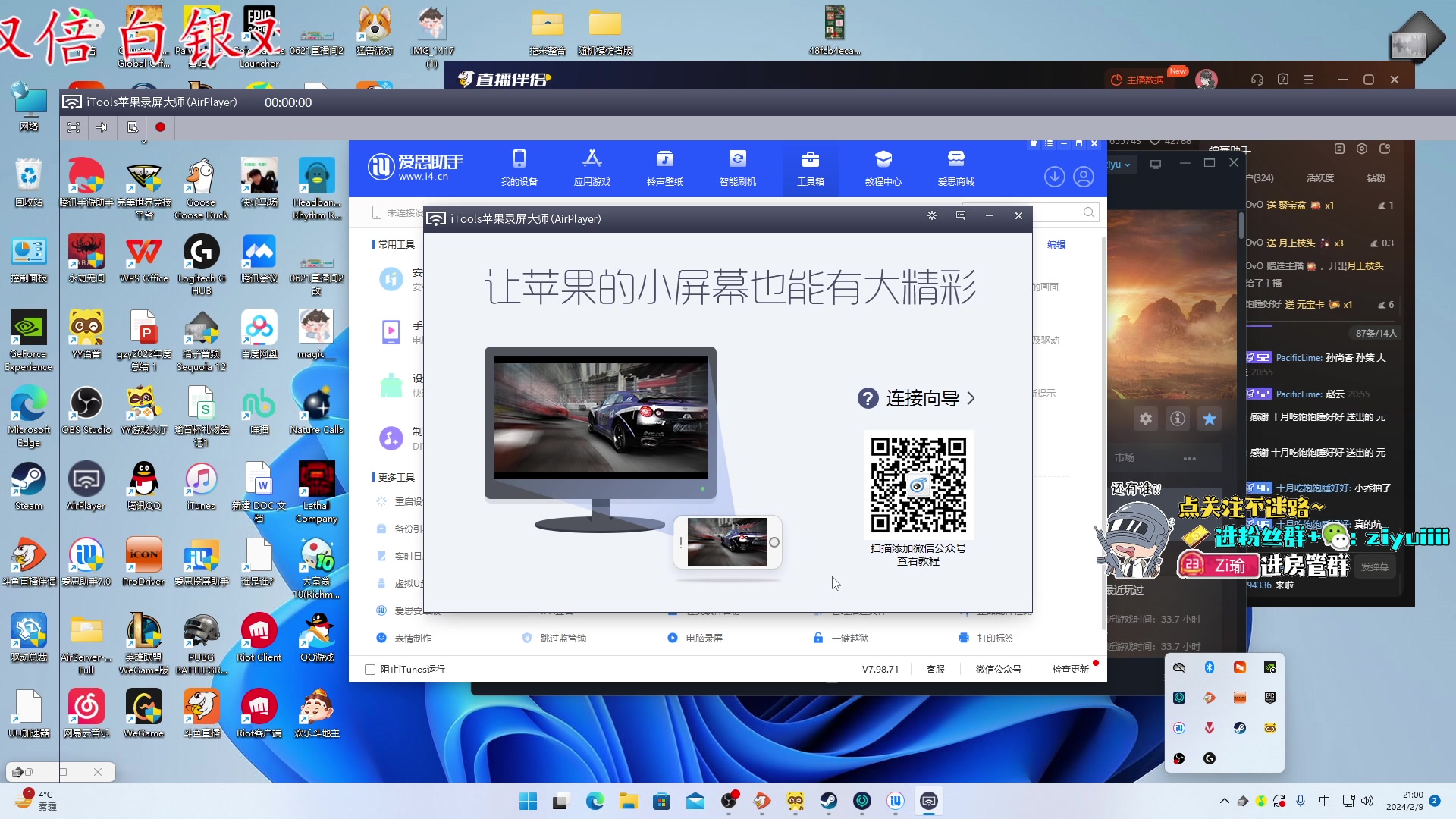
Task: Click the Windows Start button
Action: (528, 801)
